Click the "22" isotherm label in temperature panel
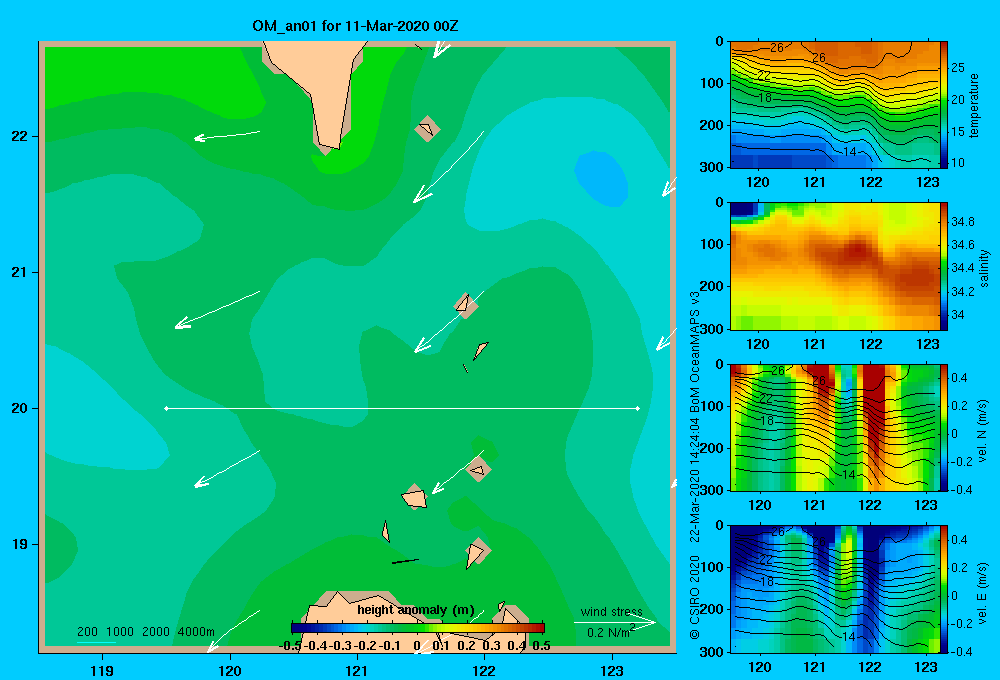Image resolution: width=1000 pixels, height=680 pixels. (763, 75)
